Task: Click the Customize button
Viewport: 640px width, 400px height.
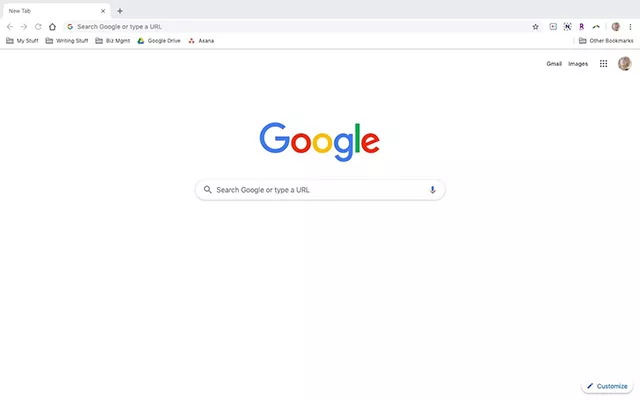Action: (x=607, y=386)
